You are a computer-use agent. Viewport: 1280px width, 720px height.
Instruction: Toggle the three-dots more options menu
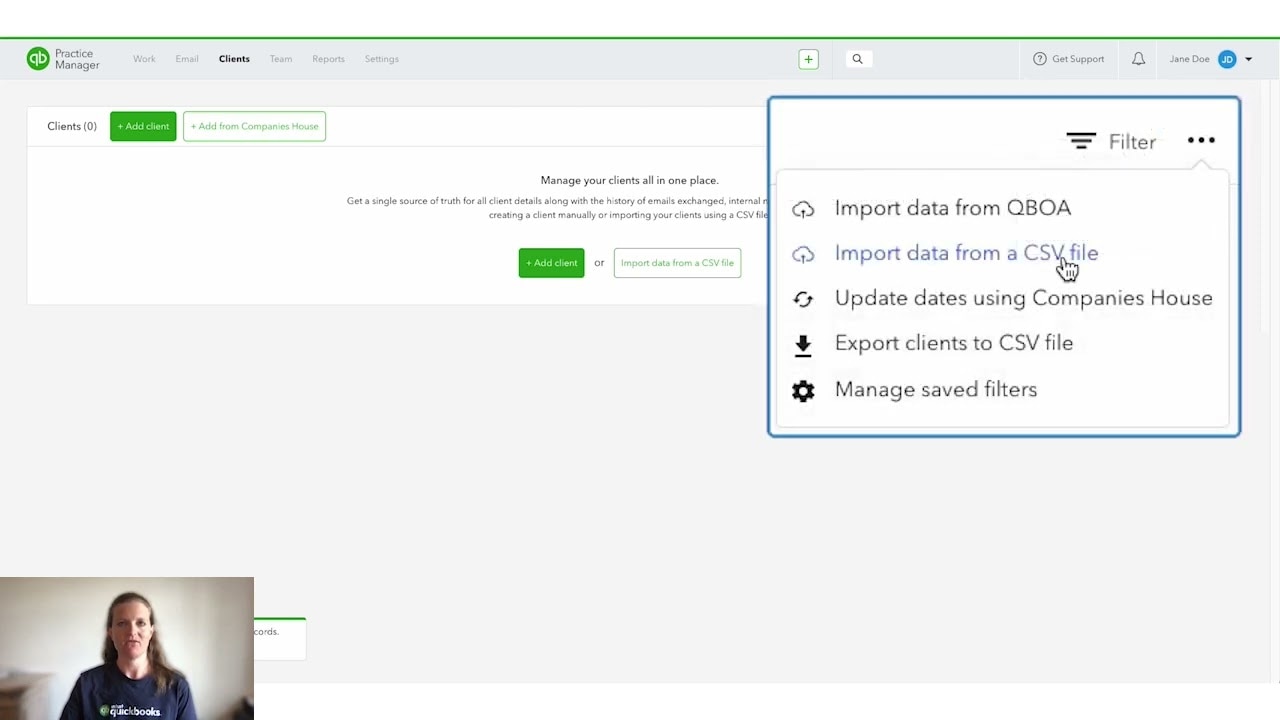[x=1201, y=141]
